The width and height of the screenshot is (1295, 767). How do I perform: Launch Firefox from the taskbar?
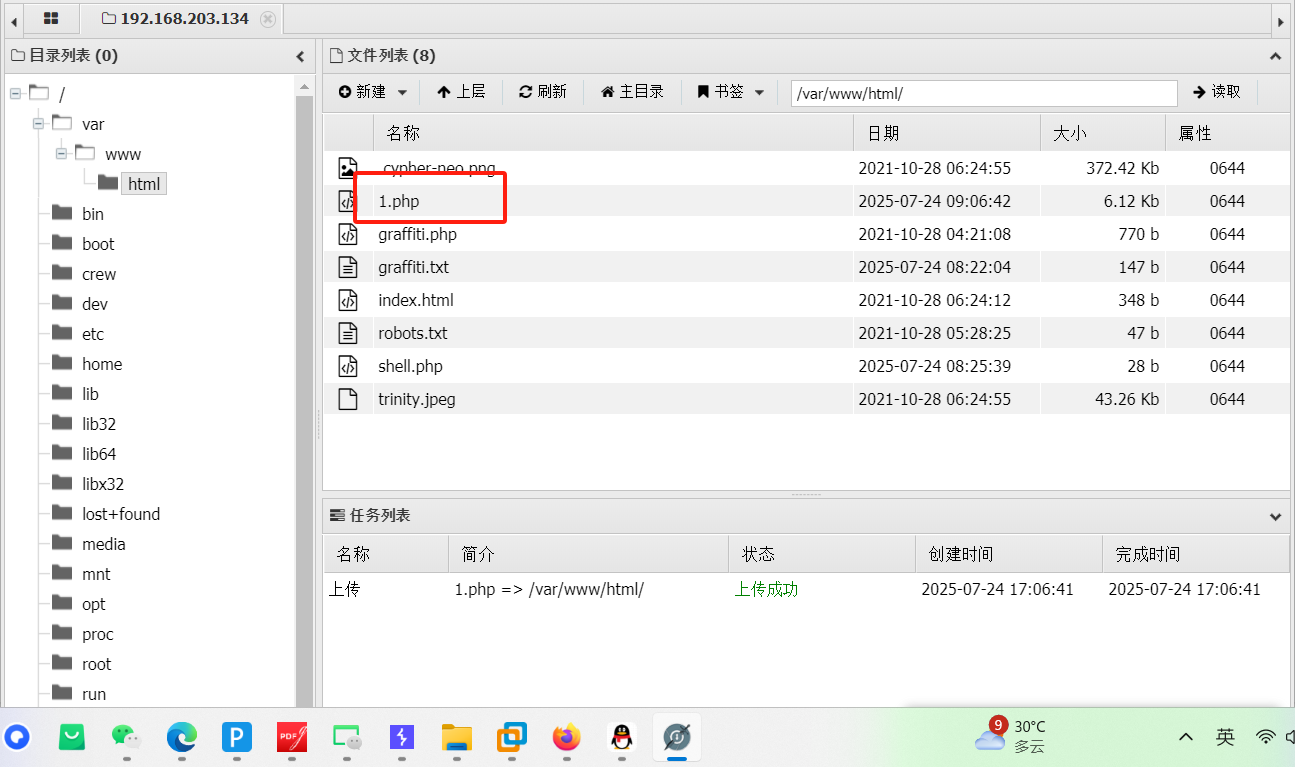coord(566,739)
